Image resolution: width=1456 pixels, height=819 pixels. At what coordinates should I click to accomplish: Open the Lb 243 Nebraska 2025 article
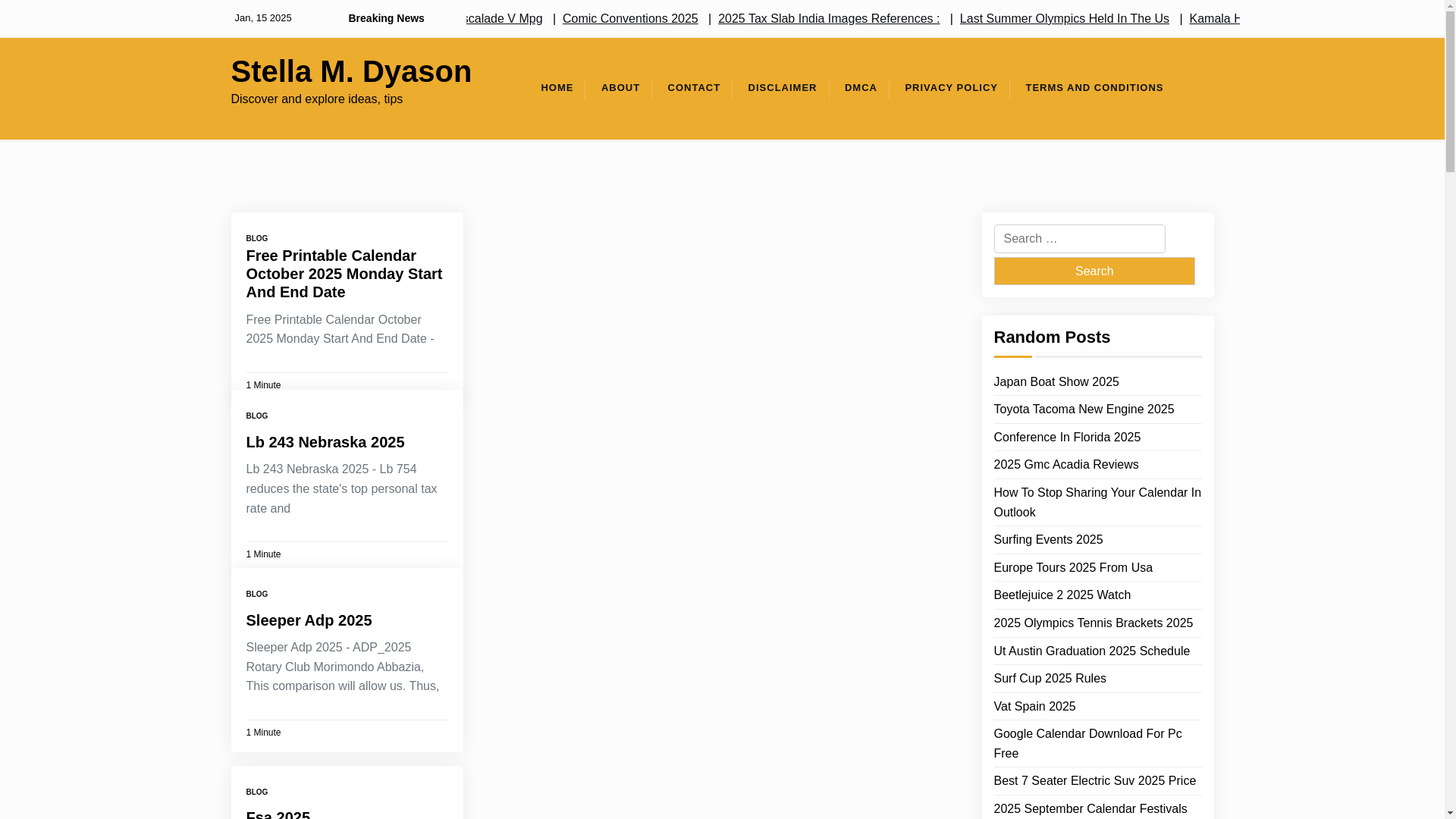(325, 442)
